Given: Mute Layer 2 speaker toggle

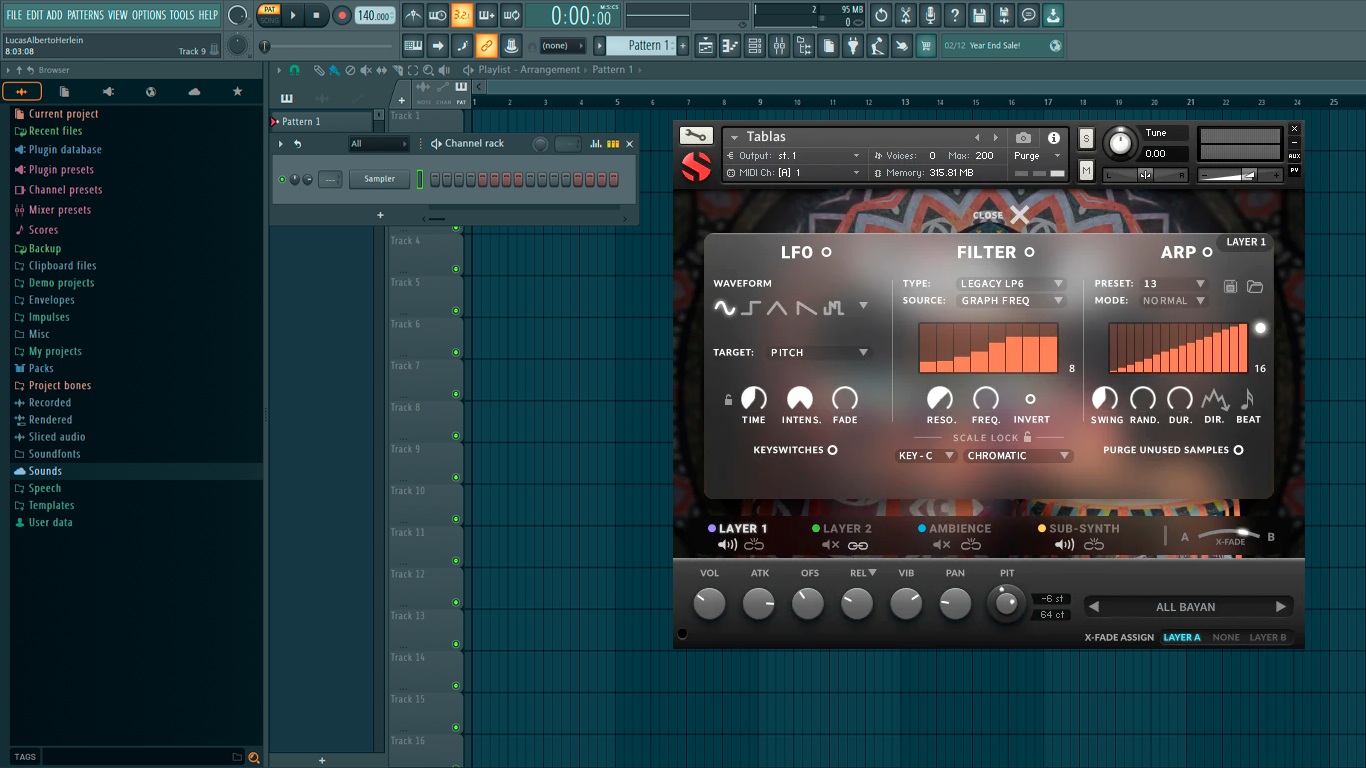Looking at the screenshot, I should [830, 545].
